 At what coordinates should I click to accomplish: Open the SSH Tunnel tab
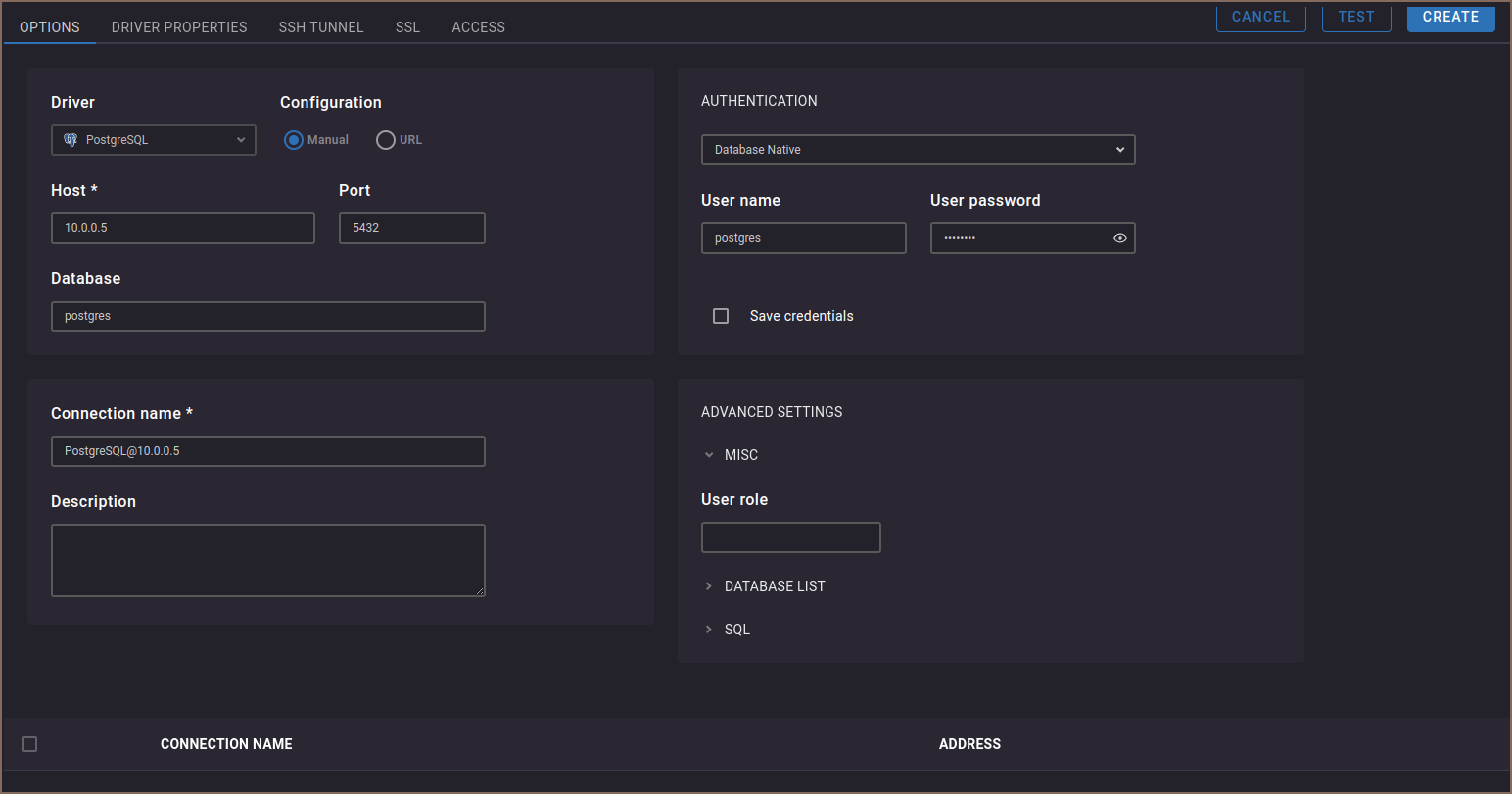pos(321,27)
